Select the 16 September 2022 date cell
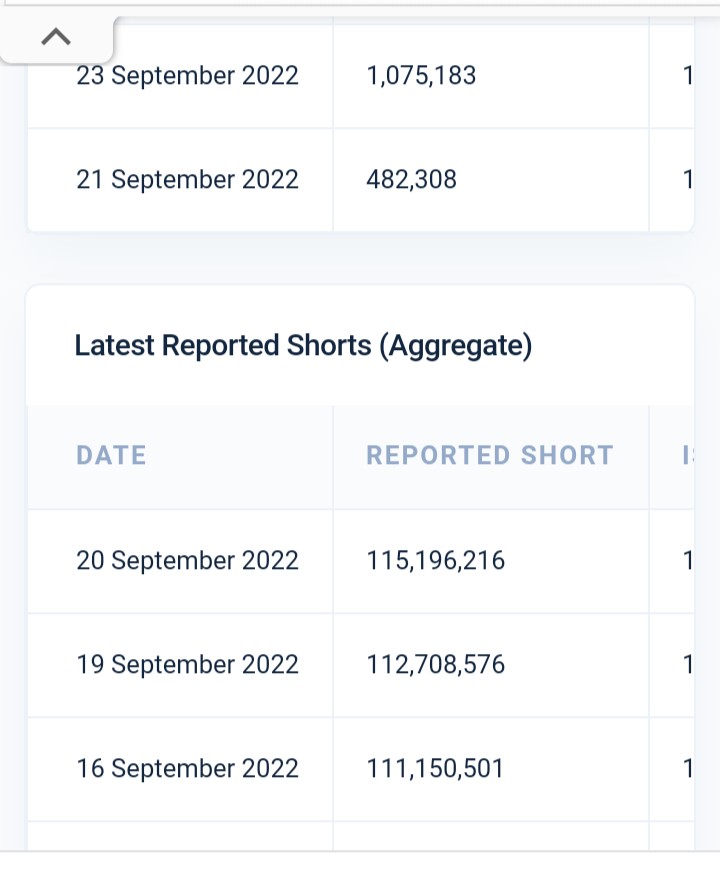Screen dimensions: 720x871 180,769
